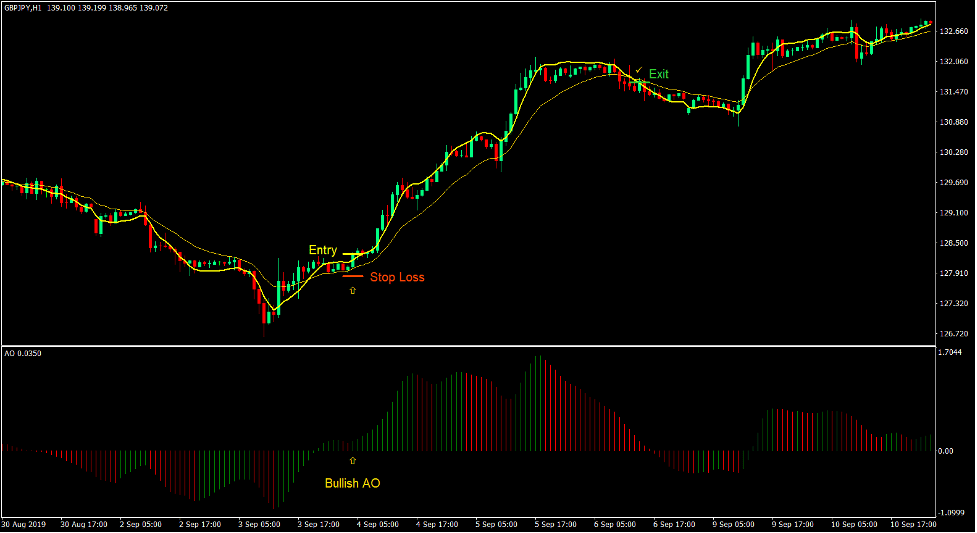Image resolution: width=977 pixels, height=533 pixels.
Task: Select the red Stop Loss line marker
Action: 353,276
